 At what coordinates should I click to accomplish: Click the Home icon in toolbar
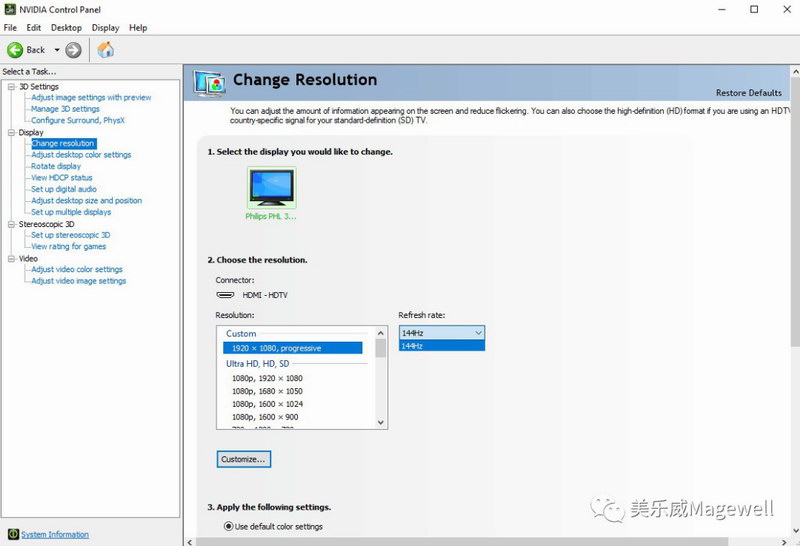[x=105, y=50]
